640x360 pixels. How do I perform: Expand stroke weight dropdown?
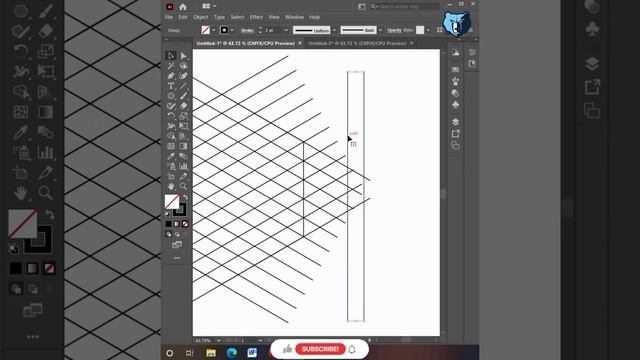tap(286, 30)
